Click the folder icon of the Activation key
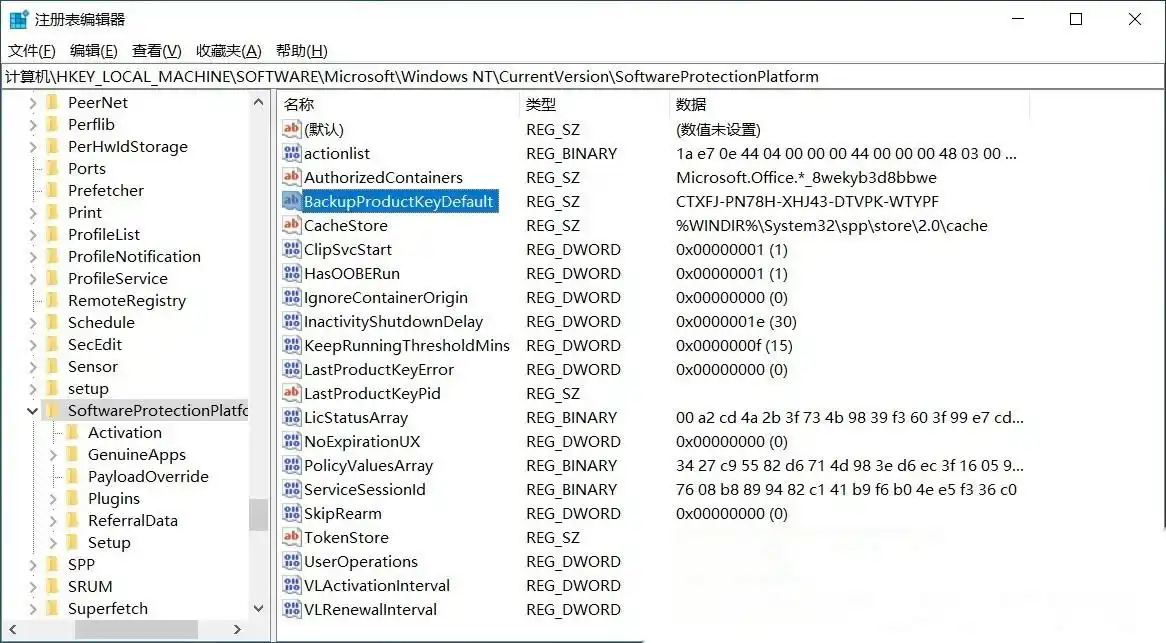The image size is (1166, 643). (x=72, y=432)
